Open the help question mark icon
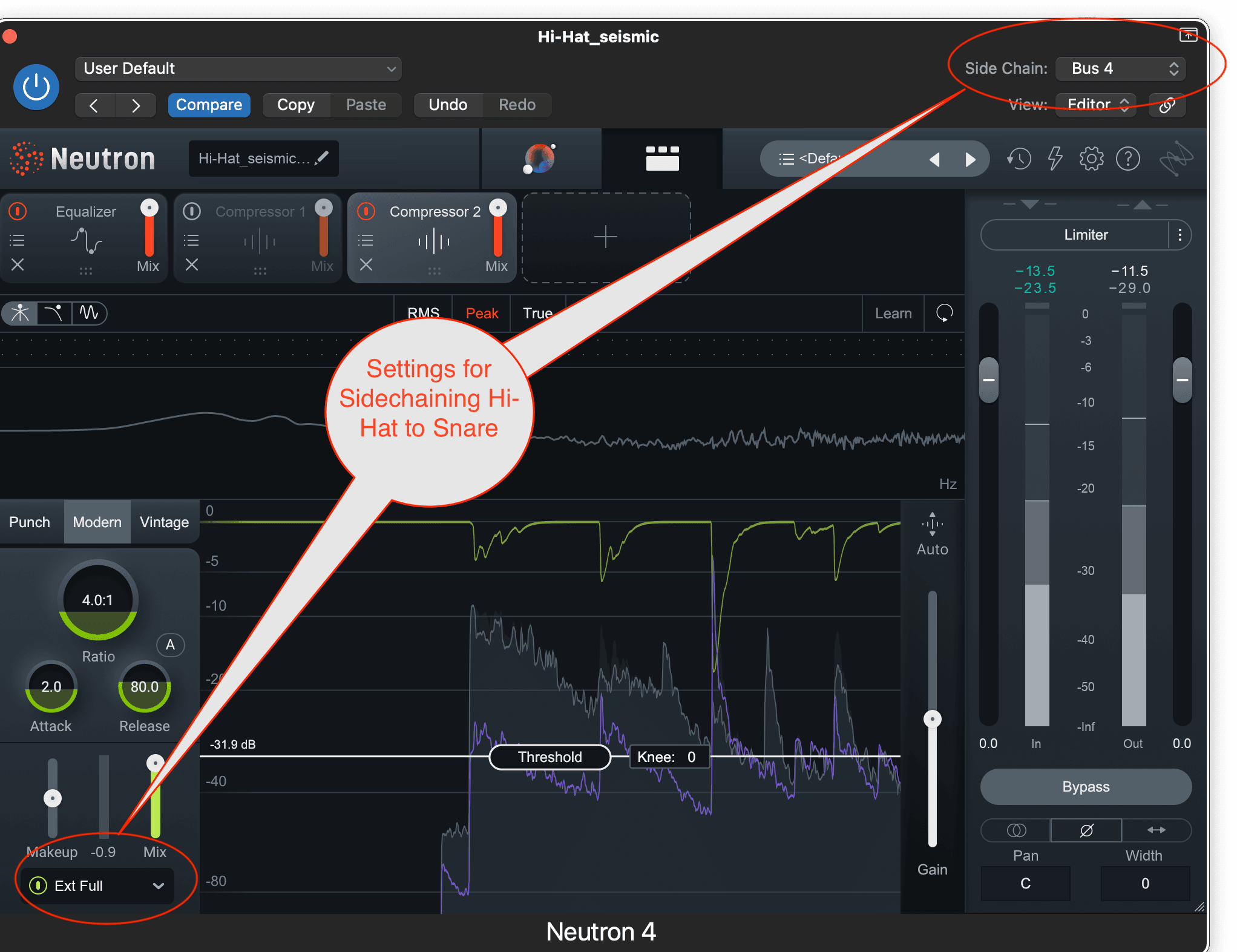Screen dimensions: 1237x952 pos(1128,159)
